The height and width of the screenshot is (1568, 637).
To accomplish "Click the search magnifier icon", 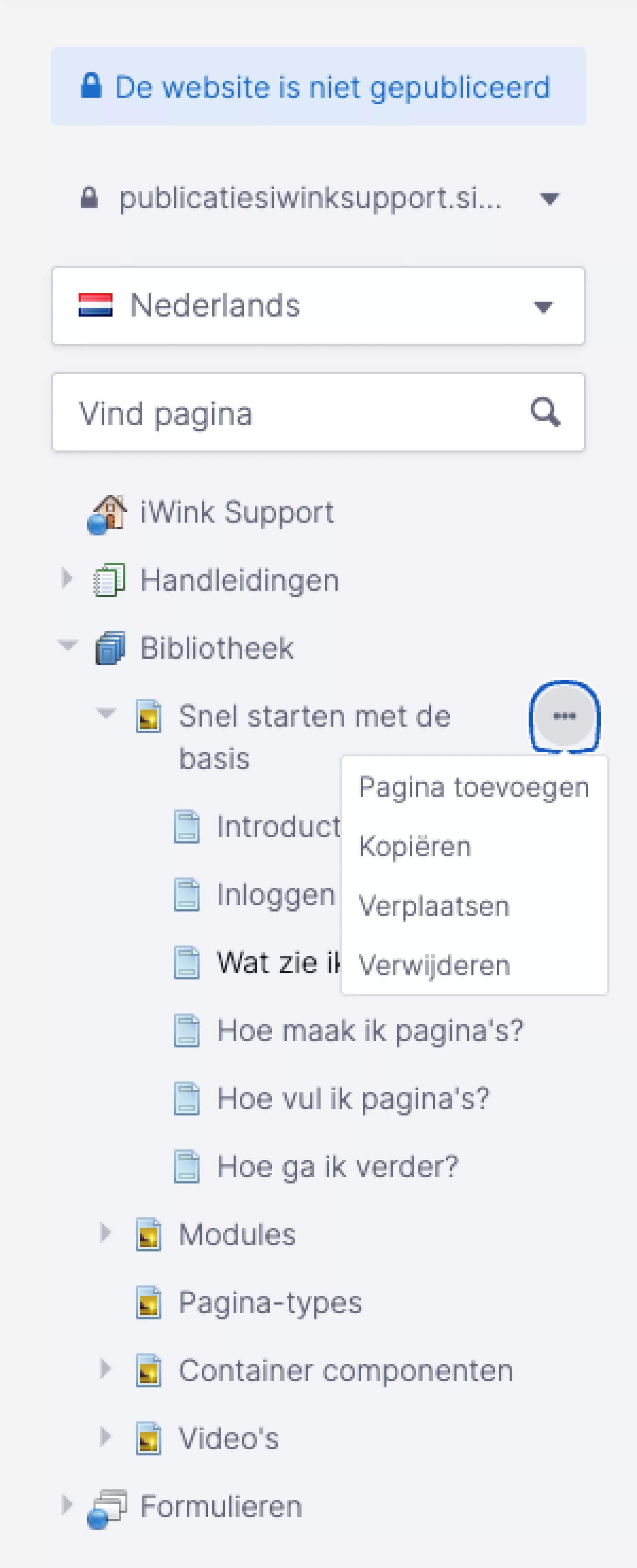I will (x=544, y=413).
